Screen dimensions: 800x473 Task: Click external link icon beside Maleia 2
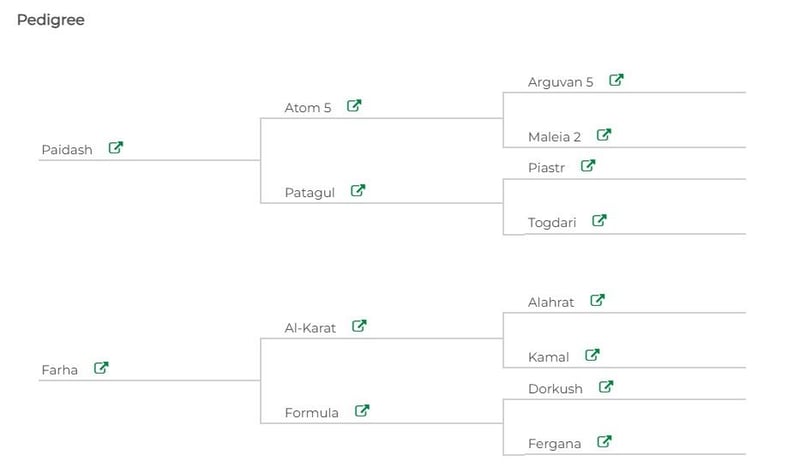coord(604,135)
